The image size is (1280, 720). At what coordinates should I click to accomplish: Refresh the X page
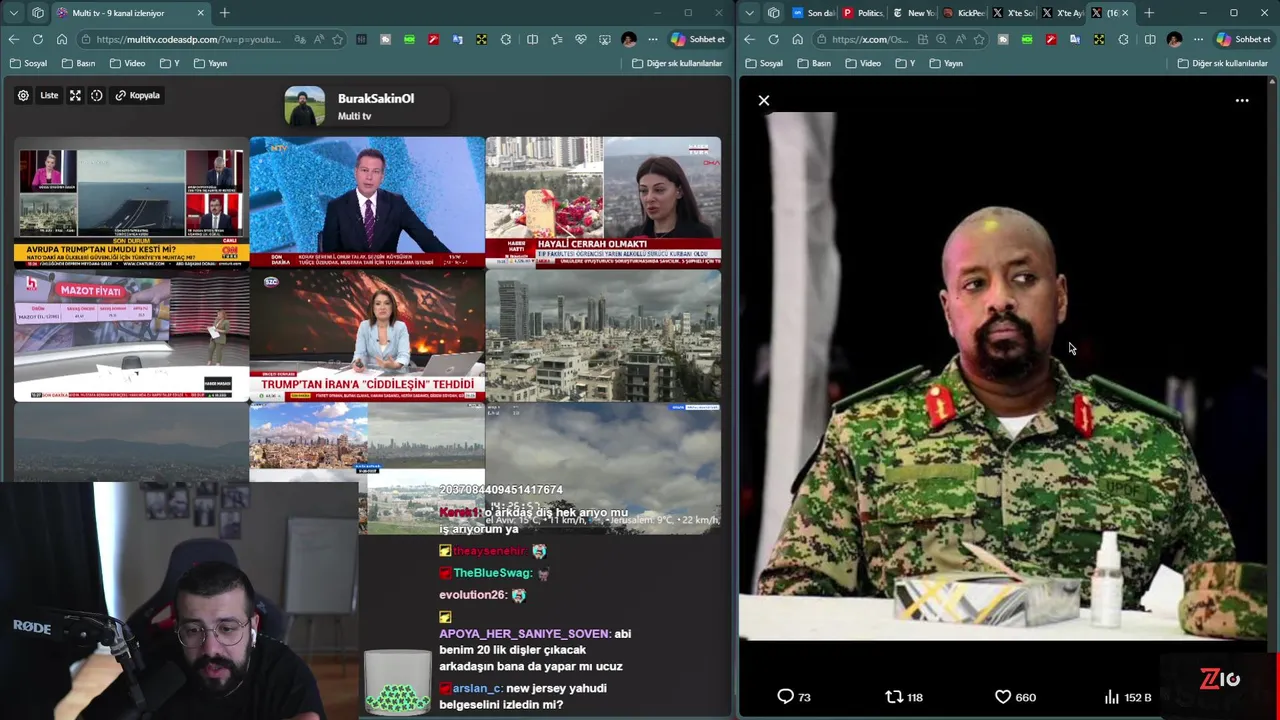point(773,39)
